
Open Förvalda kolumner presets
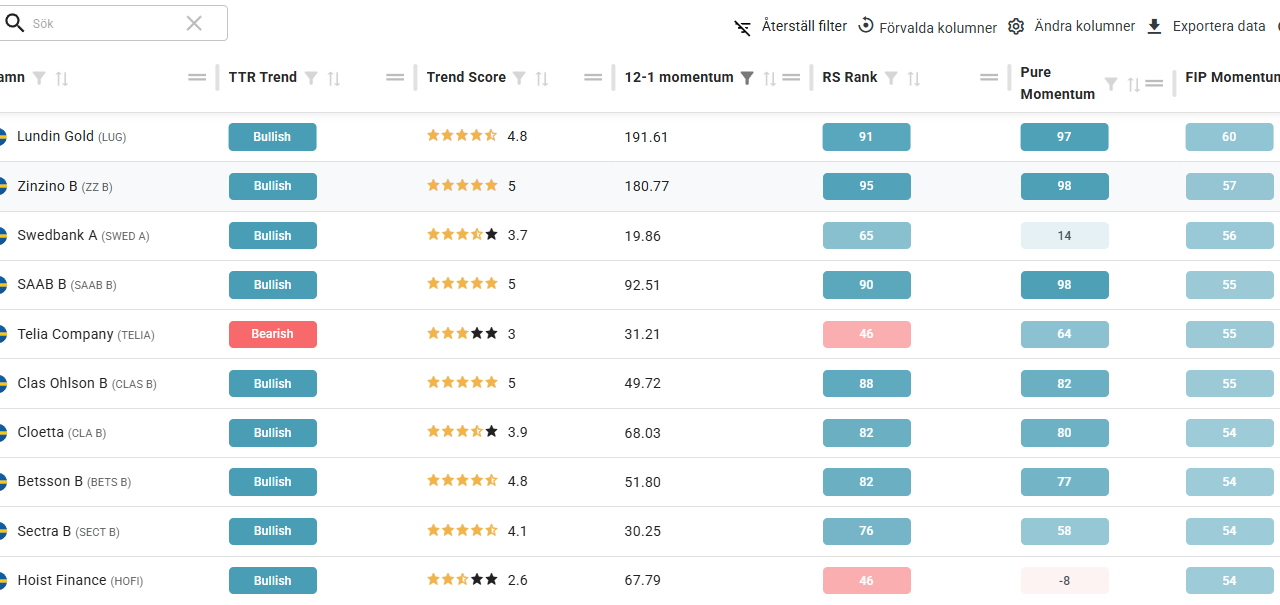[927, 27]
